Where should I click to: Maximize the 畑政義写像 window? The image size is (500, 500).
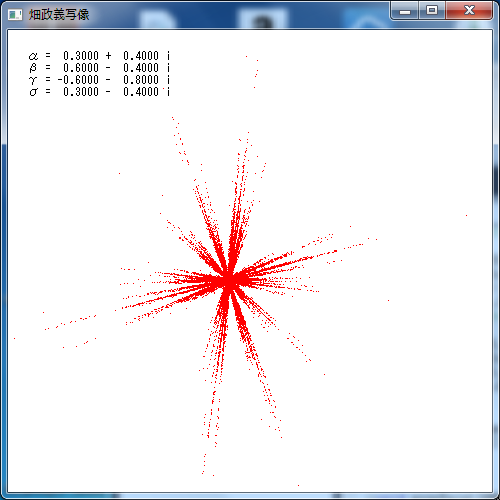point(432,11)
